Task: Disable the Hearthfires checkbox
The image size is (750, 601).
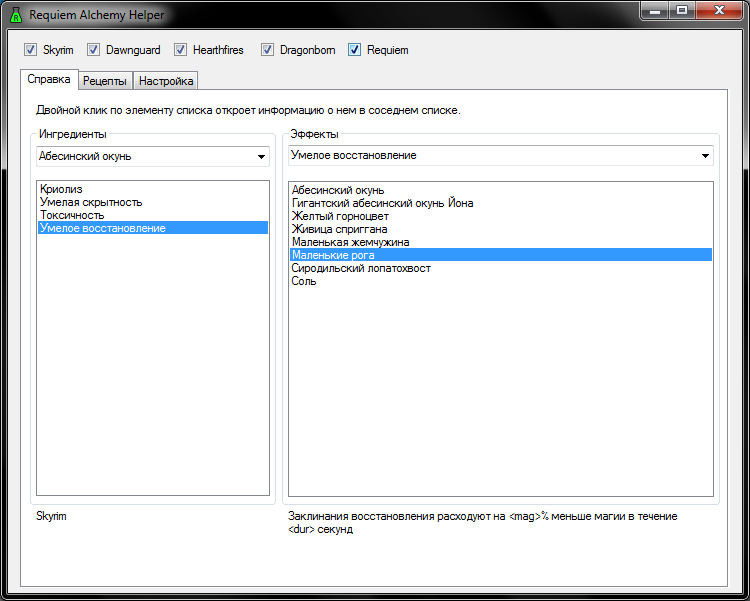Action: 181,50
